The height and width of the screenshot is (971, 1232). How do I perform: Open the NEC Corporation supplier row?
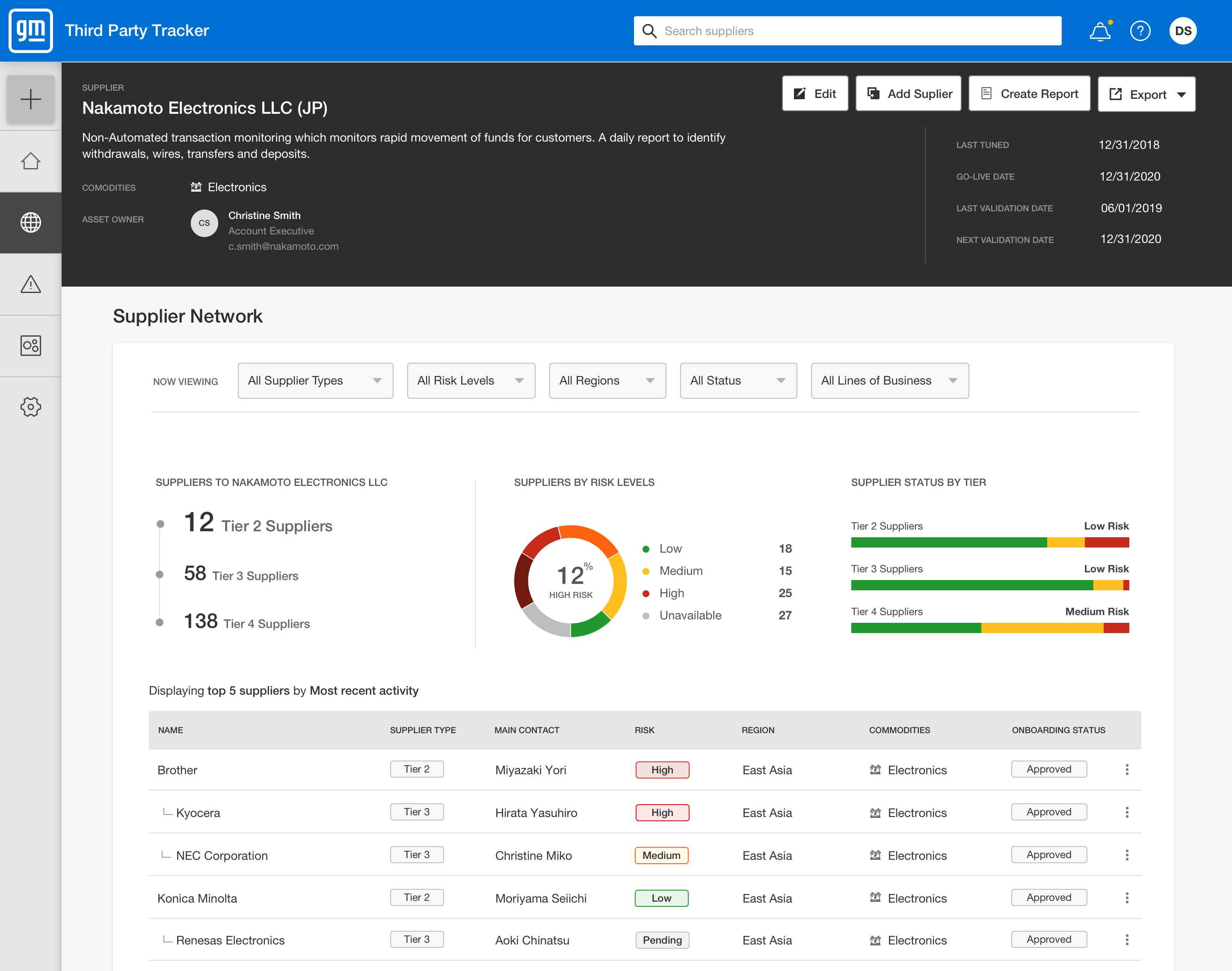pyautogui.click(x=645, y=855)
